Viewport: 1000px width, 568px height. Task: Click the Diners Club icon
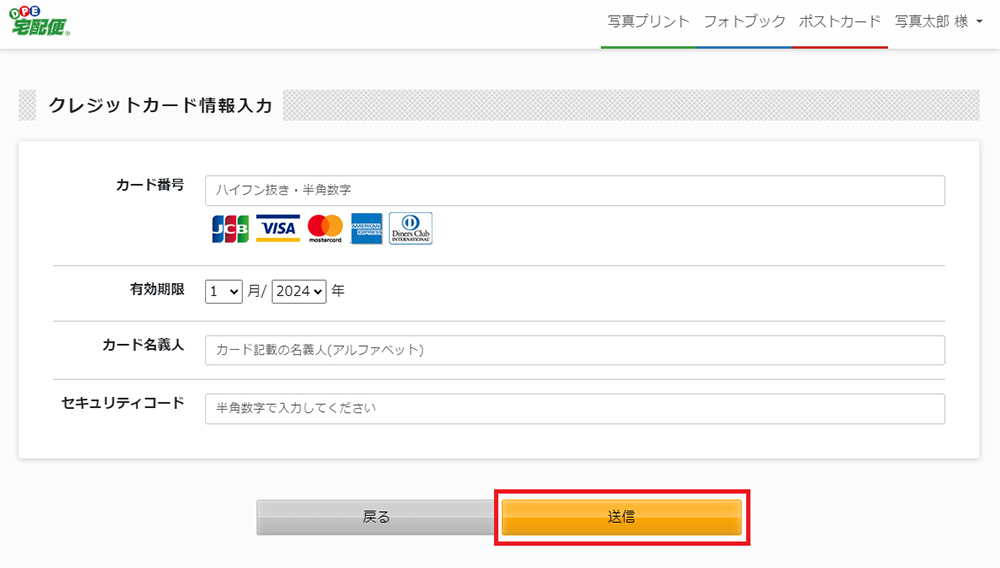411,228
